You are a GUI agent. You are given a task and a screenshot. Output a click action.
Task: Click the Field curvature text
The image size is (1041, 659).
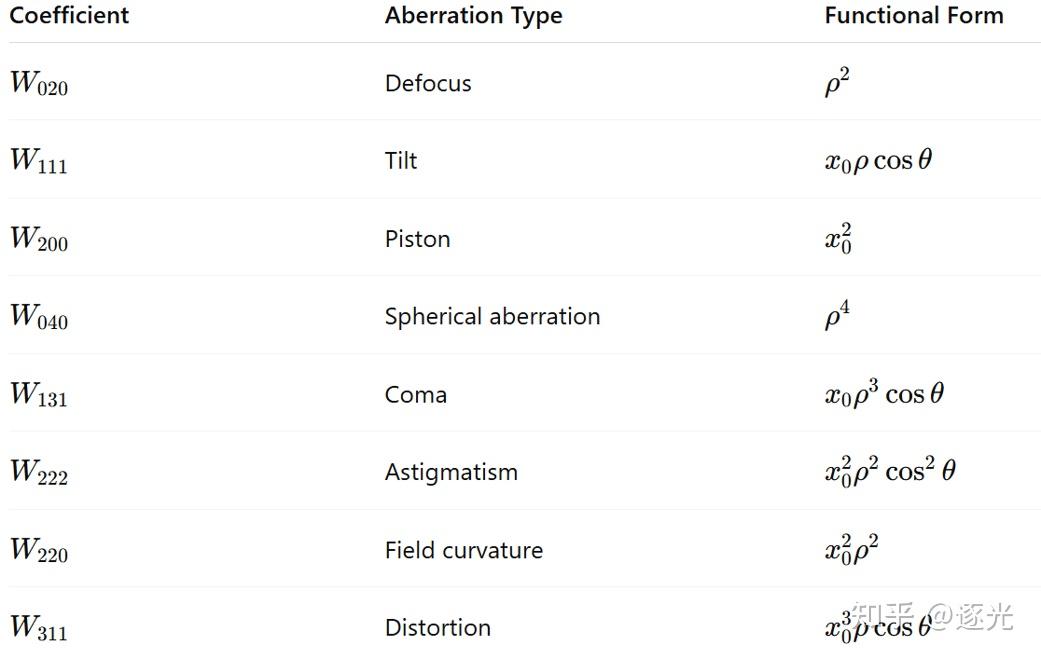coord(463,550)
